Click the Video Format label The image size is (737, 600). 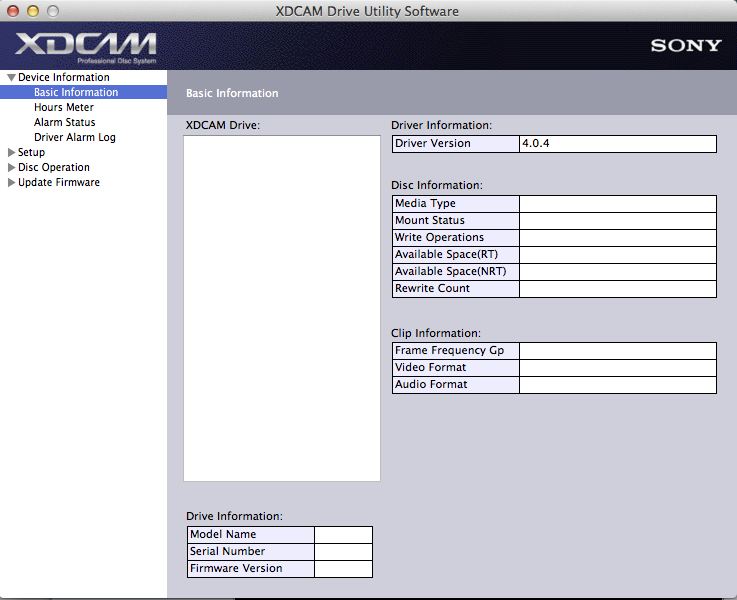[x=430, y=367]
